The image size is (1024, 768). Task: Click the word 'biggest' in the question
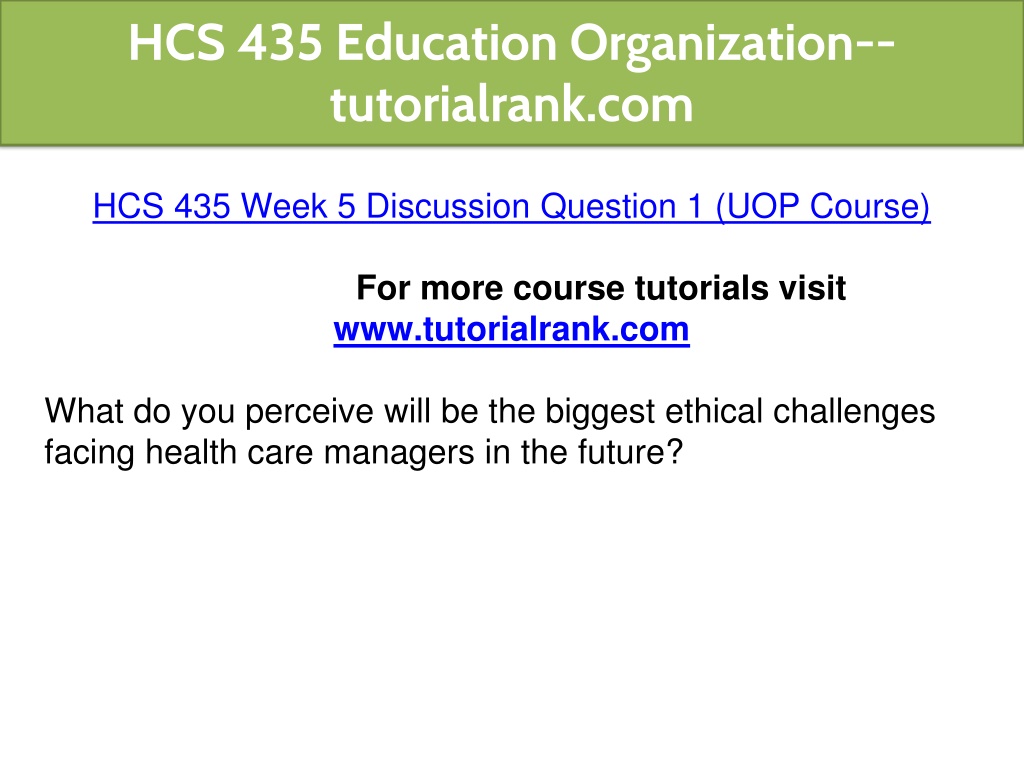click(600, 413)
